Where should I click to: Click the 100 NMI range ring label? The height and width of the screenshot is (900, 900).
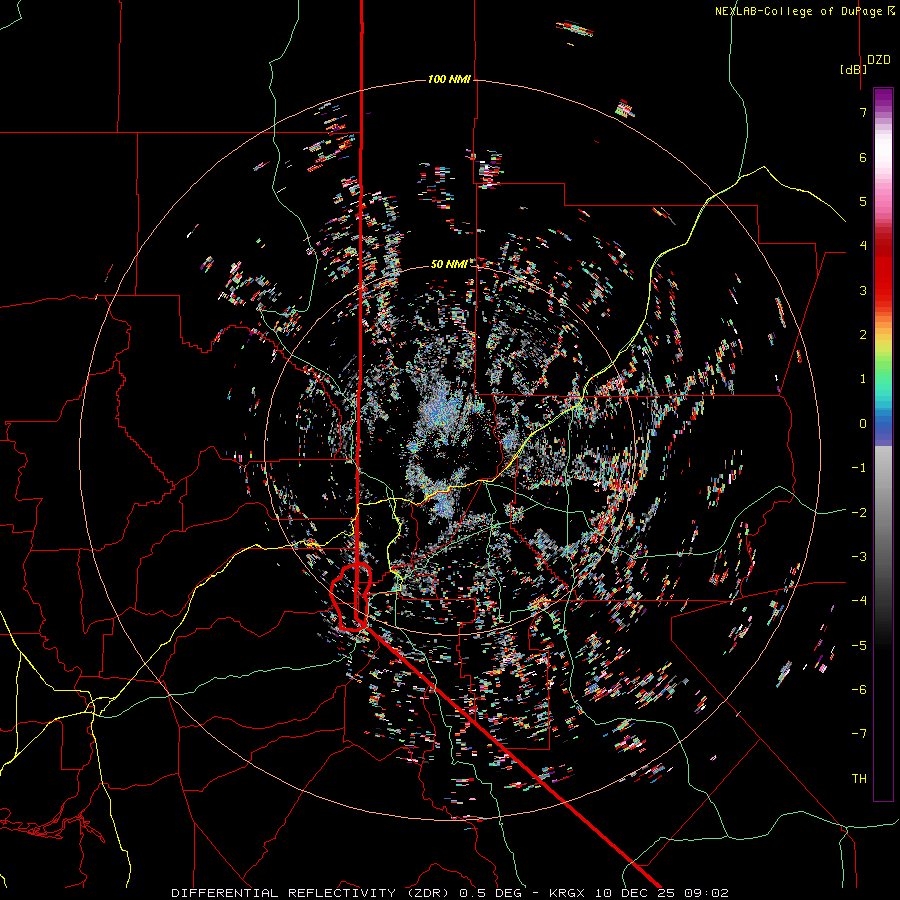tap(449, 79)
